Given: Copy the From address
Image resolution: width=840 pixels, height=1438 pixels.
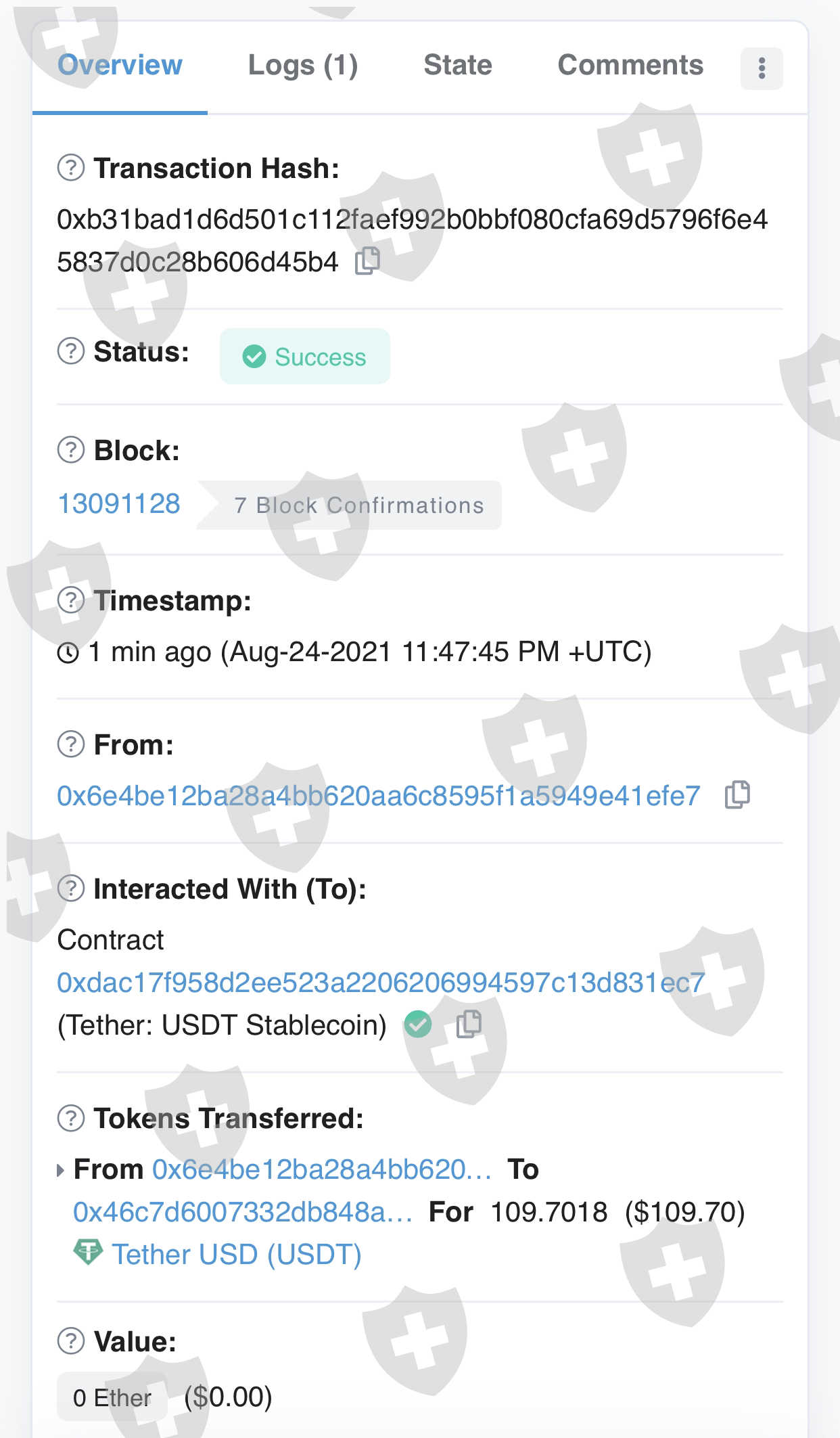Looking at the screenshot, I should [x=737, y=795].
